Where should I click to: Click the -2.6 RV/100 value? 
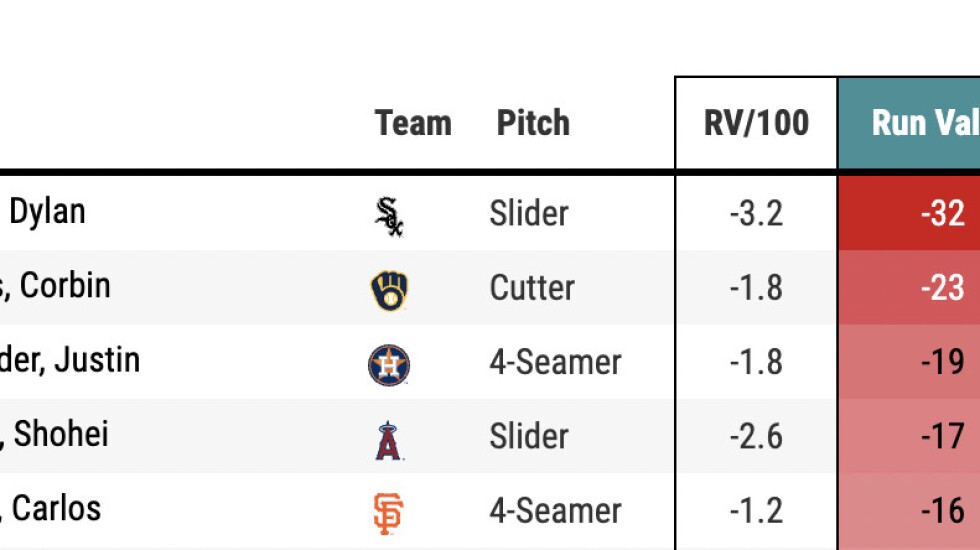click(x=756, y=436)
